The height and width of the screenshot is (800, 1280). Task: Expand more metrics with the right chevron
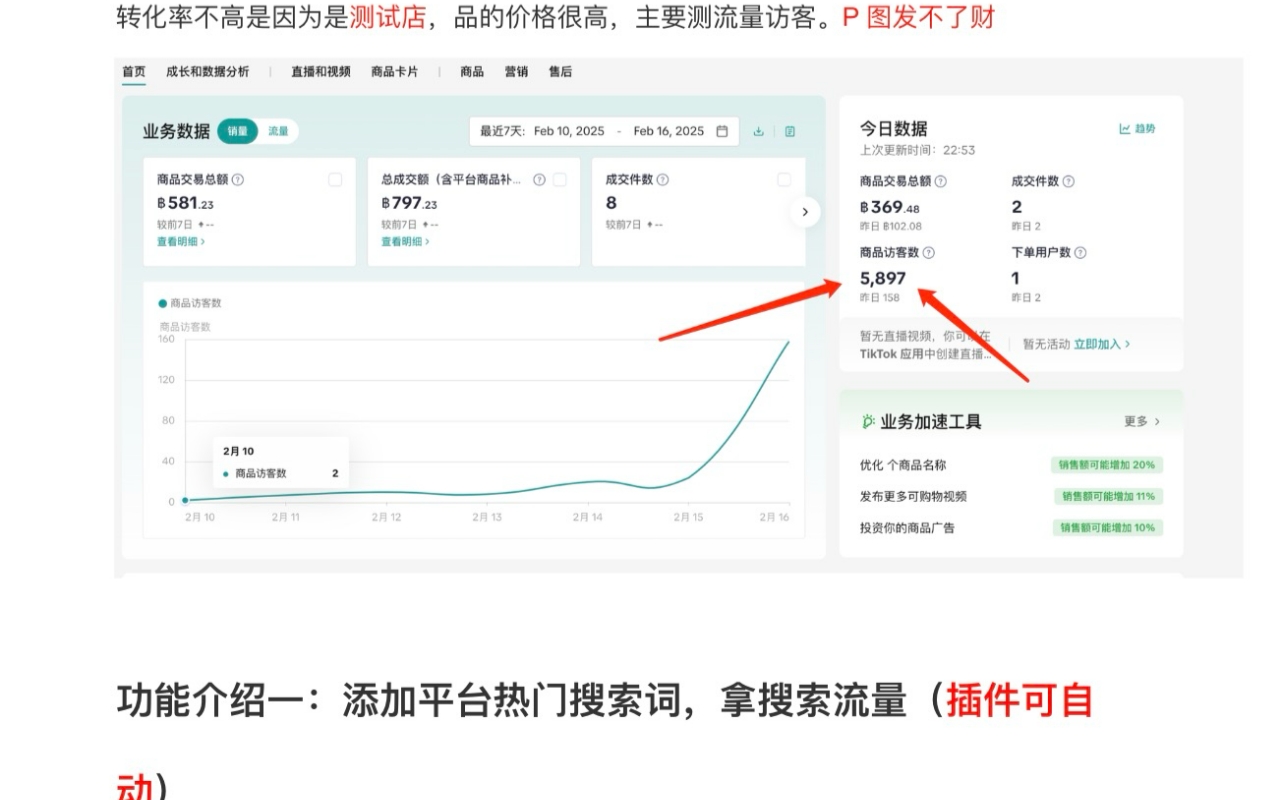pos(806,212)
